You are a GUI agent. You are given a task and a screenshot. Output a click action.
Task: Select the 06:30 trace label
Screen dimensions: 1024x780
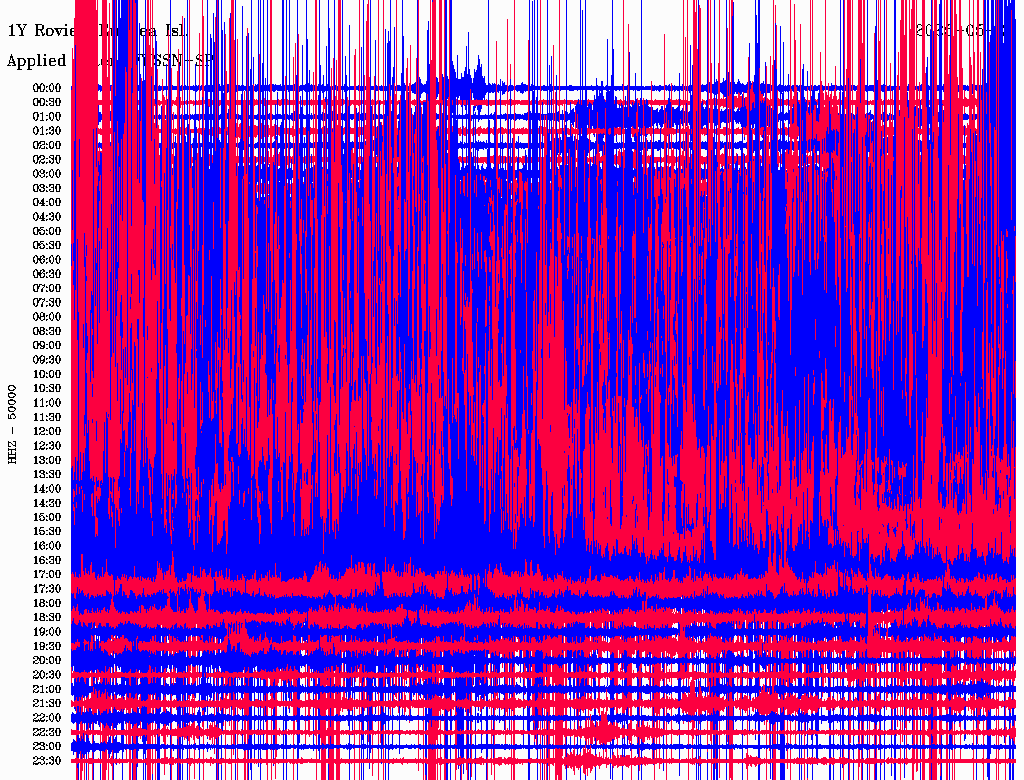coord(47,274)
